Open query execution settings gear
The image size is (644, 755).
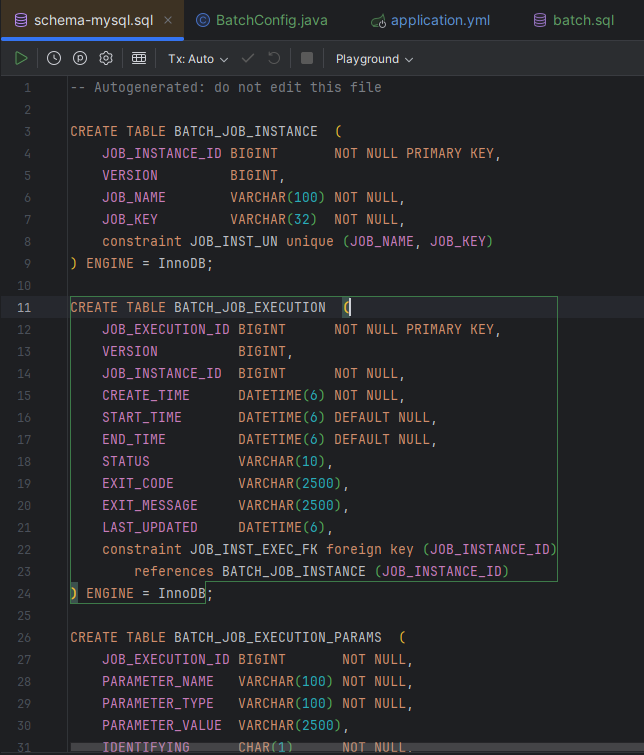pyautogui.click(x=106, y=59)
